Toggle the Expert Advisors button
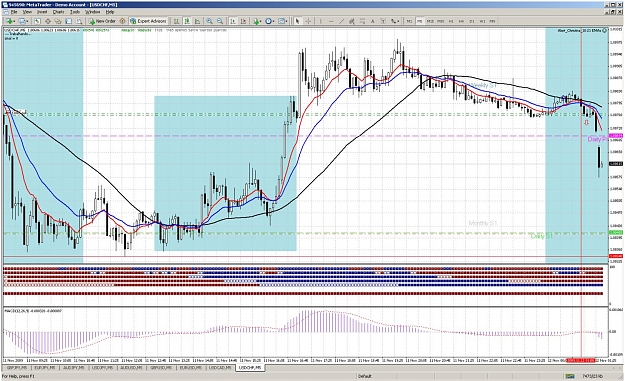Viewport: 625px width, 381px height. [148, 21]
